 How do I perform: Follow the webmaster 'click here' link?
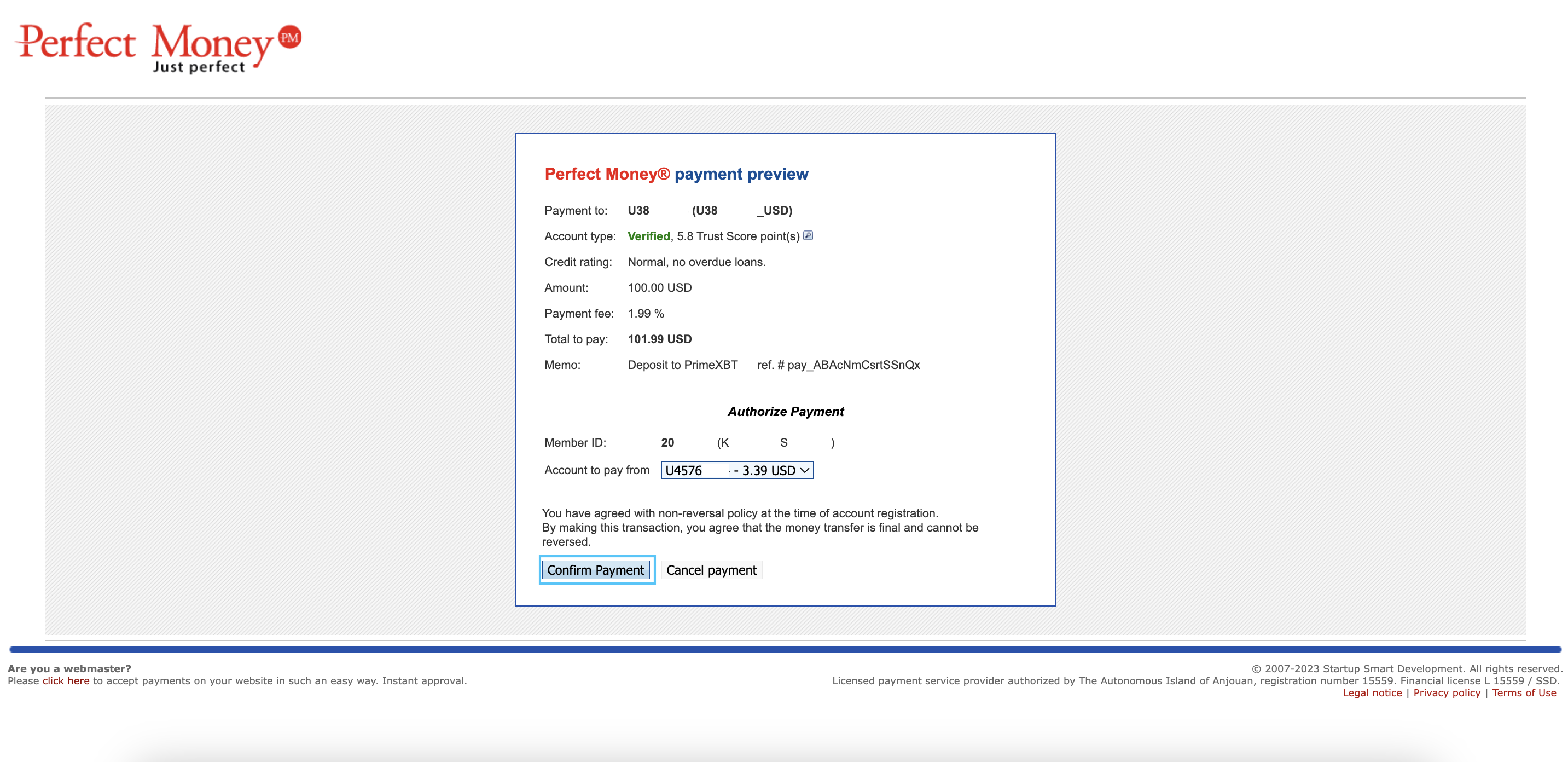pos(66,681)
